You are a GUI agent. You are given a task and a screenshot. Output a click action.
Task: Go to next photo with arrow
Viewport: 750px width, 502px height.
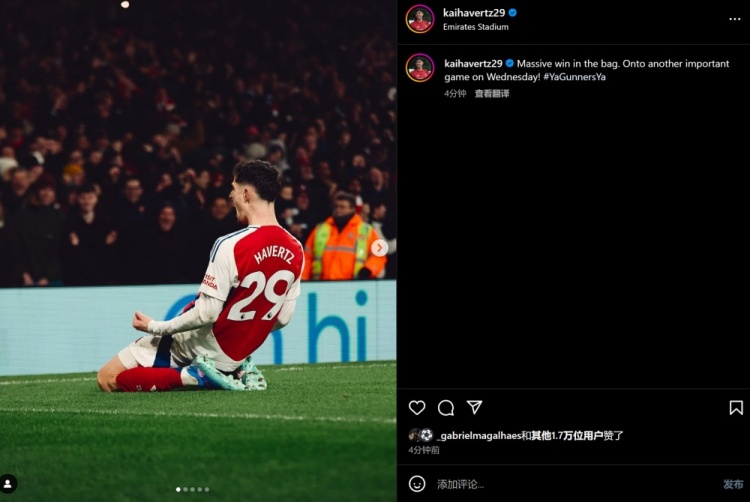pyautogui.click(x=379, y=248)
